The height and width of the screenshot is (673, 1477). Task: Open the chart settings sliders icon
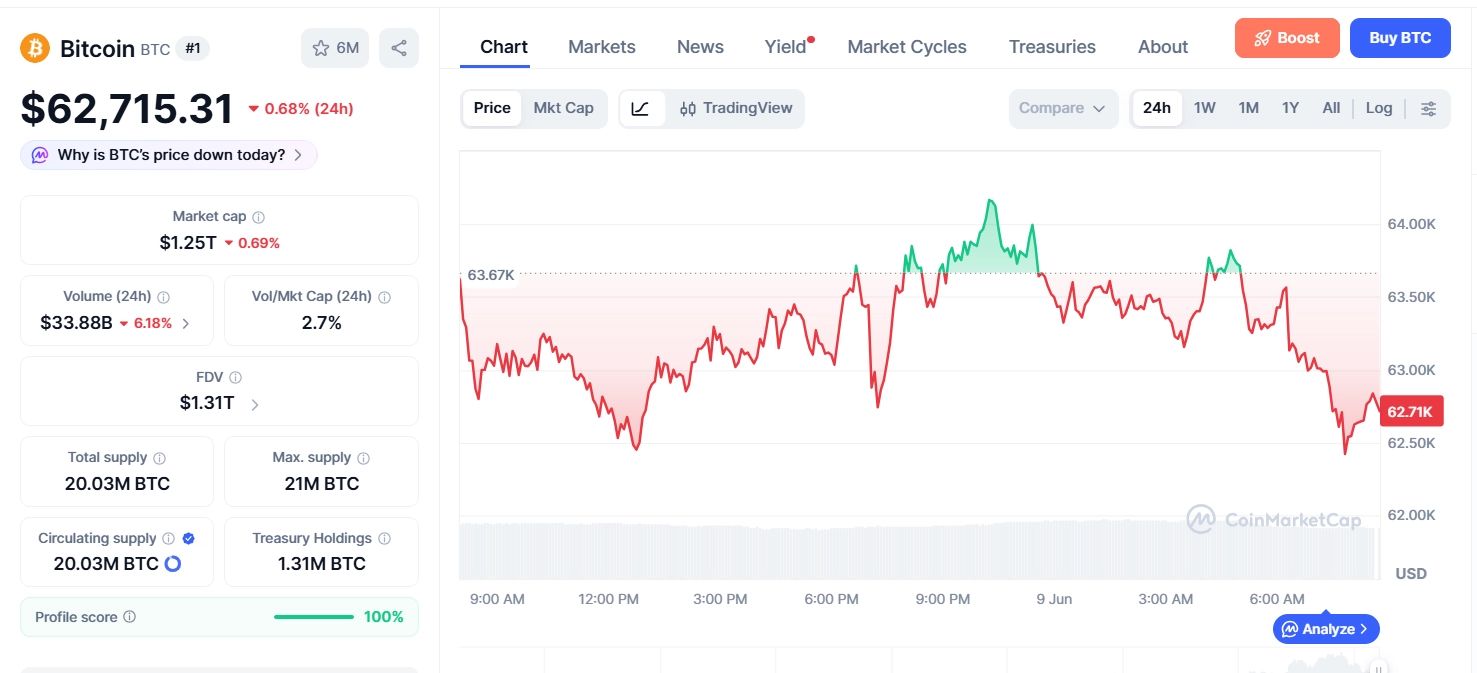pyautogui.click(x=1429, y=108)
